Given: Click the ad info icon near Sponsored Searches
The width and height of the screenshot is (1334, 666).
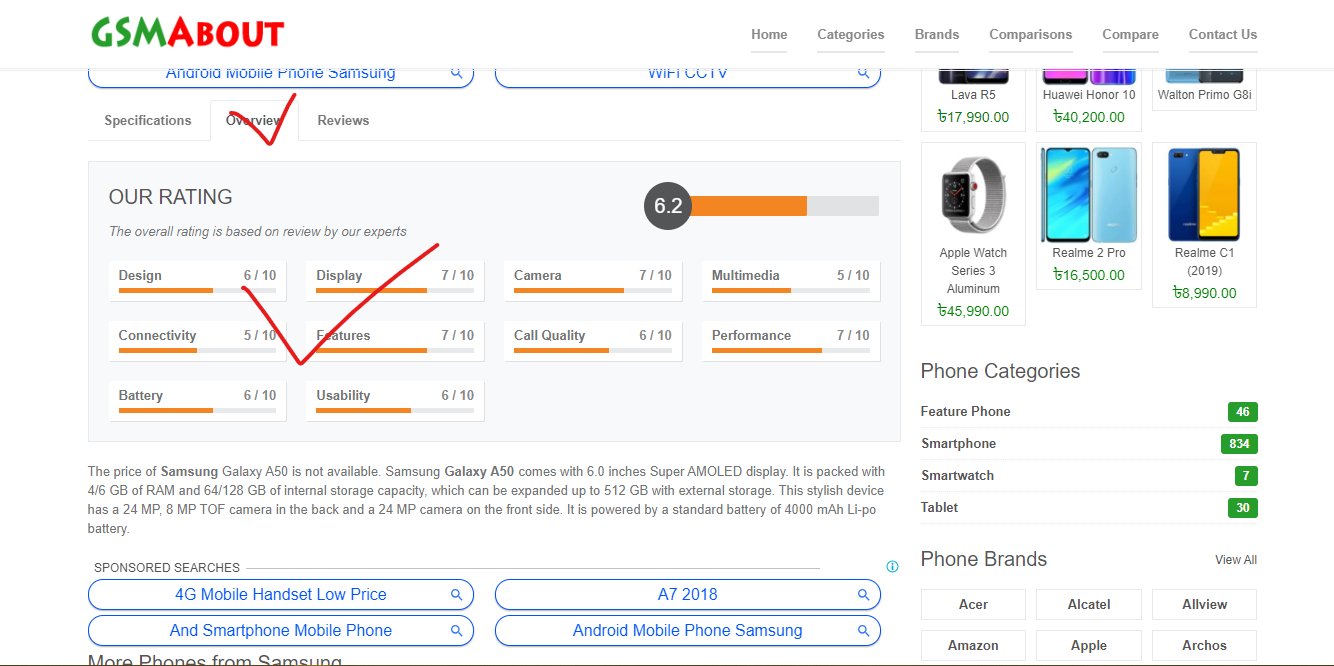Looking at the screenshot, I should [x=892, y=567].
